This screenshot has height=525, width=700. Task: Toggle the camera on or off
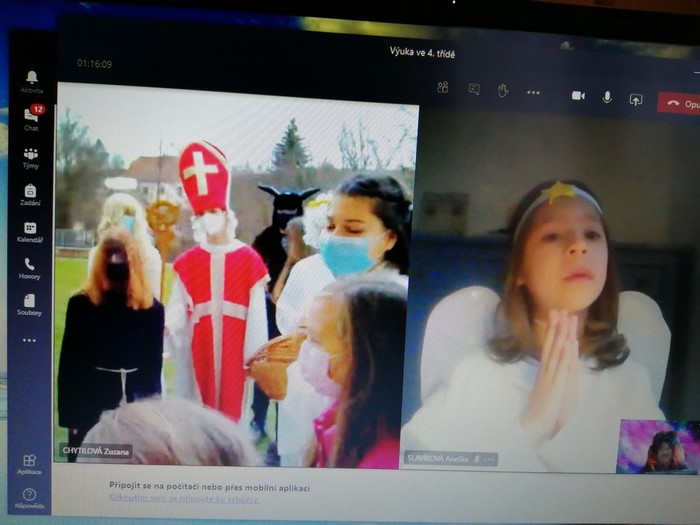click(577, 96)
